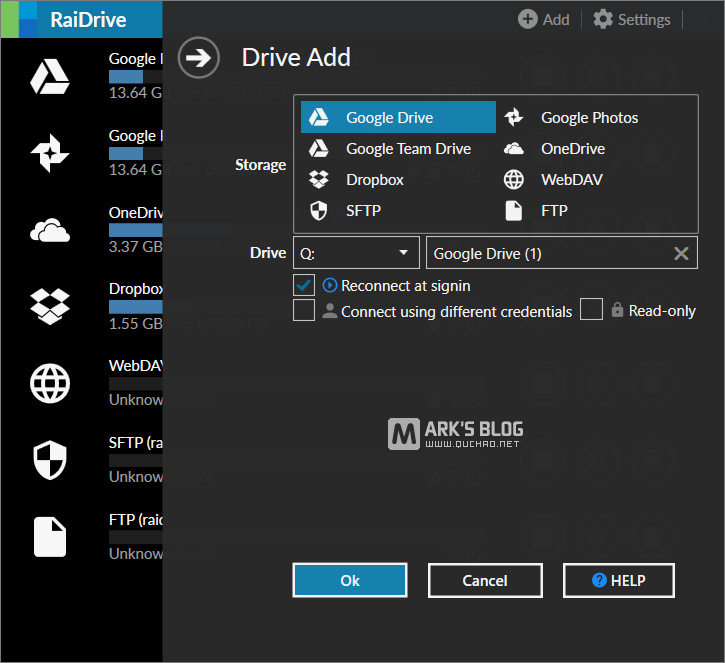Screen dimensions: 725x663
Task: Click the FTP drive name in sidebar
Action: pyautogui.click(x=135, y=520)
